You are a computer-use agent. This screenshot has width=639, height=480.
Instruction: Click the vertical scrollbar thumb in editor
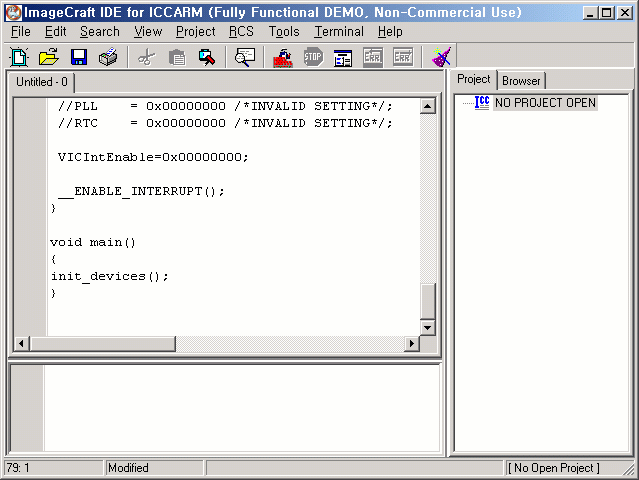(427, 301)
